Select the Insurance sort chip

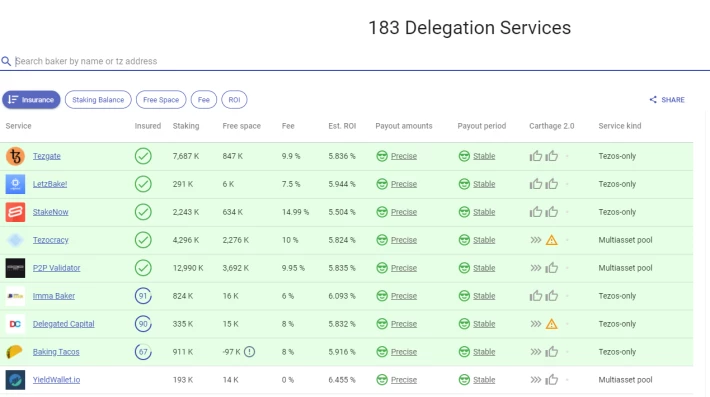click(31, 100)
